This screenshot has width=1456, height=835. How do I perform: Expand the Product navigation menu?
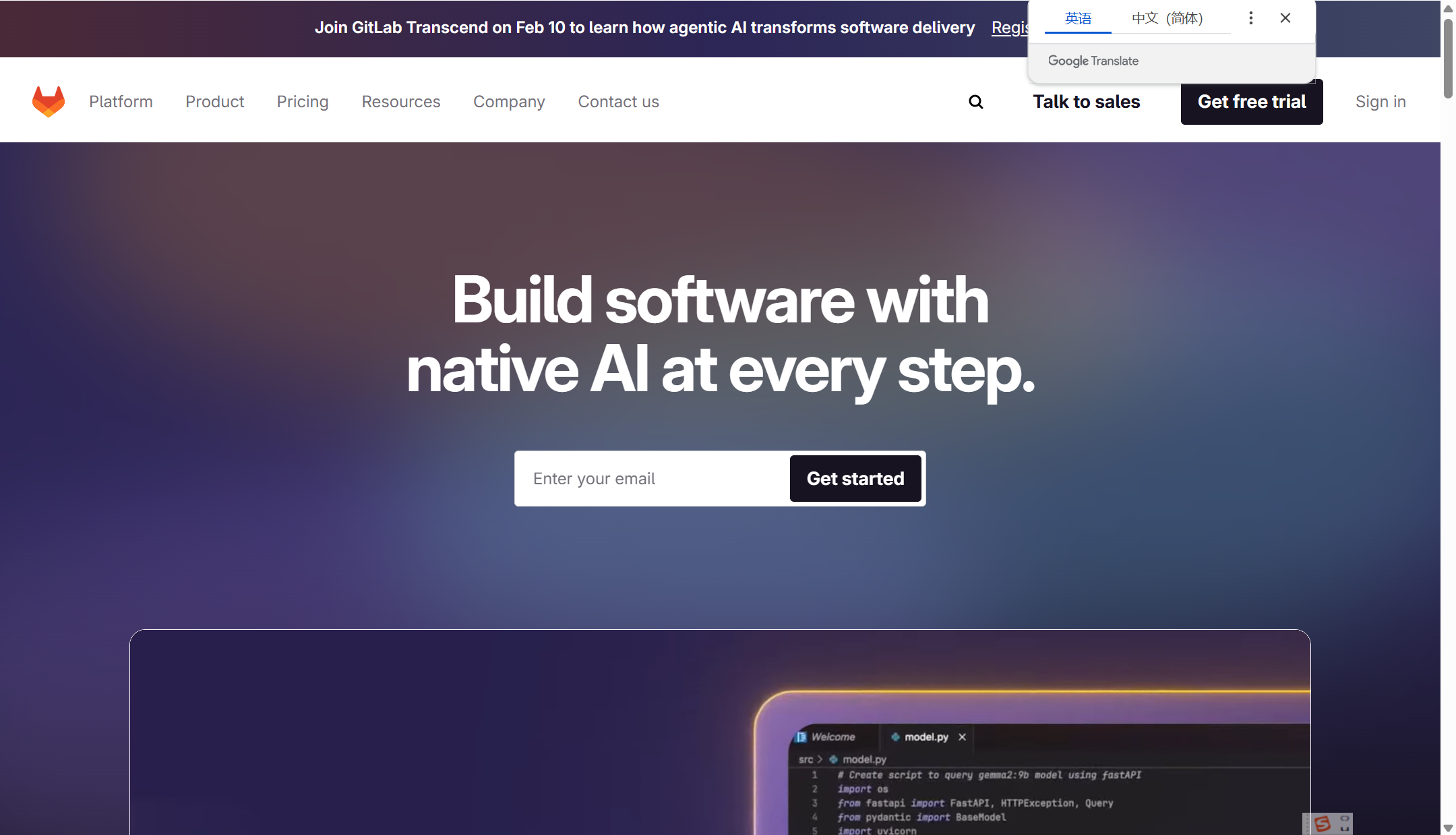coord(214,102)
